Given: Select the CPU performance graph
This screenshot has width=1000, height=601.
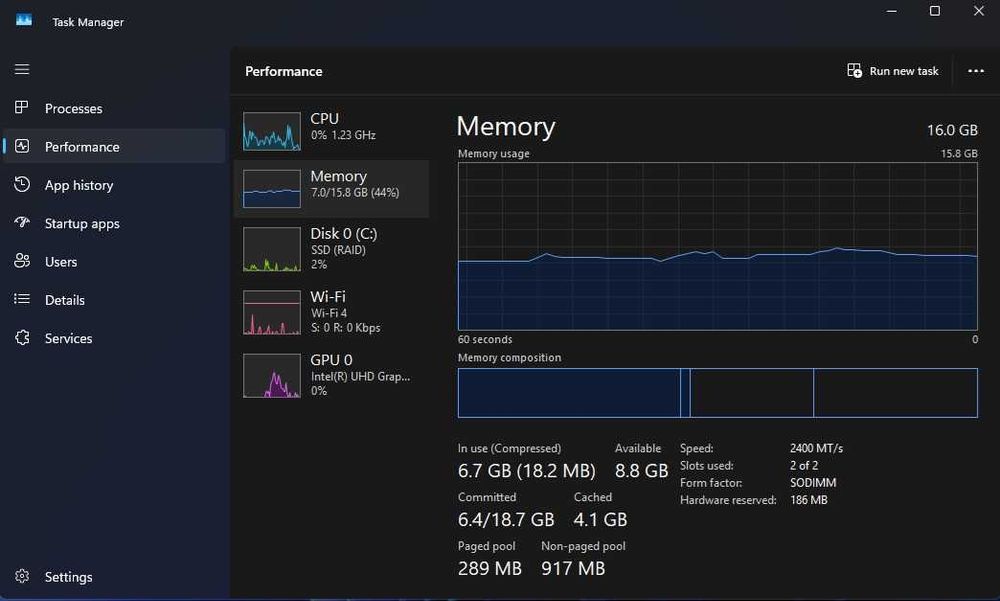Looking at the screenshot, I should click(x=272, y=131).
